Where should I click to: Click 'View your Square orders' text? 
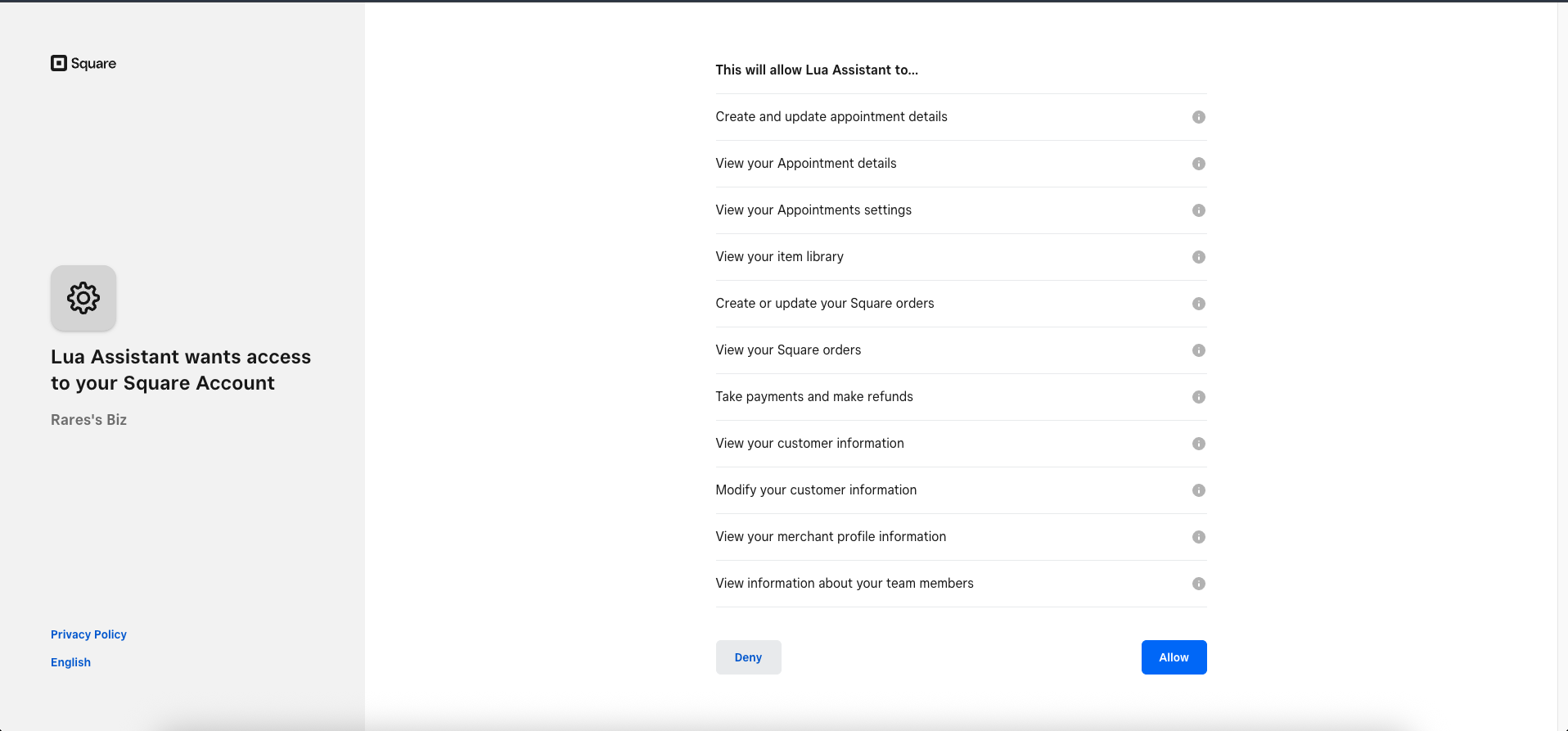(x=788, y=350)
